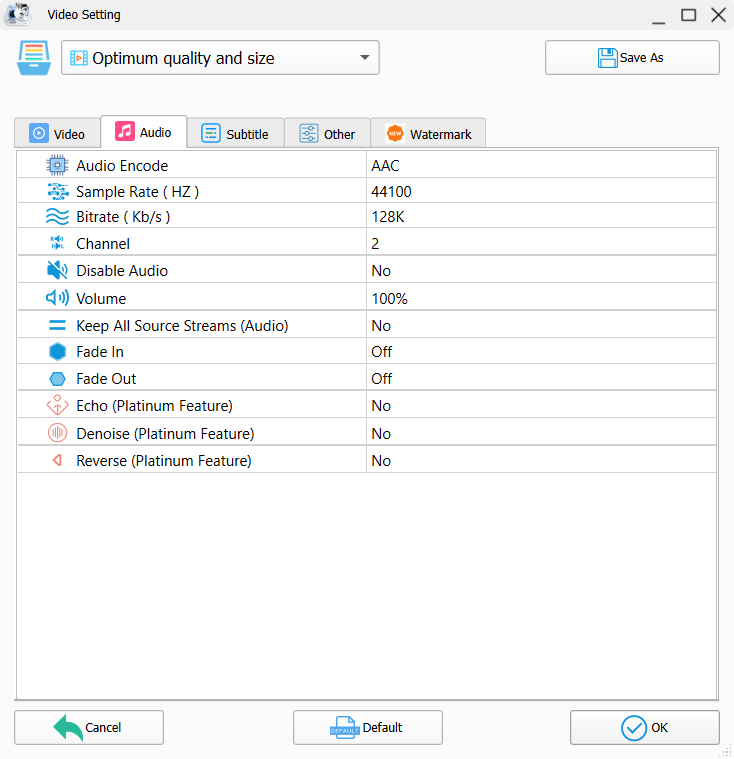Change Sample Rate value 44100
The height and width of the screenshot is (759, 734).
click(541, 191)
